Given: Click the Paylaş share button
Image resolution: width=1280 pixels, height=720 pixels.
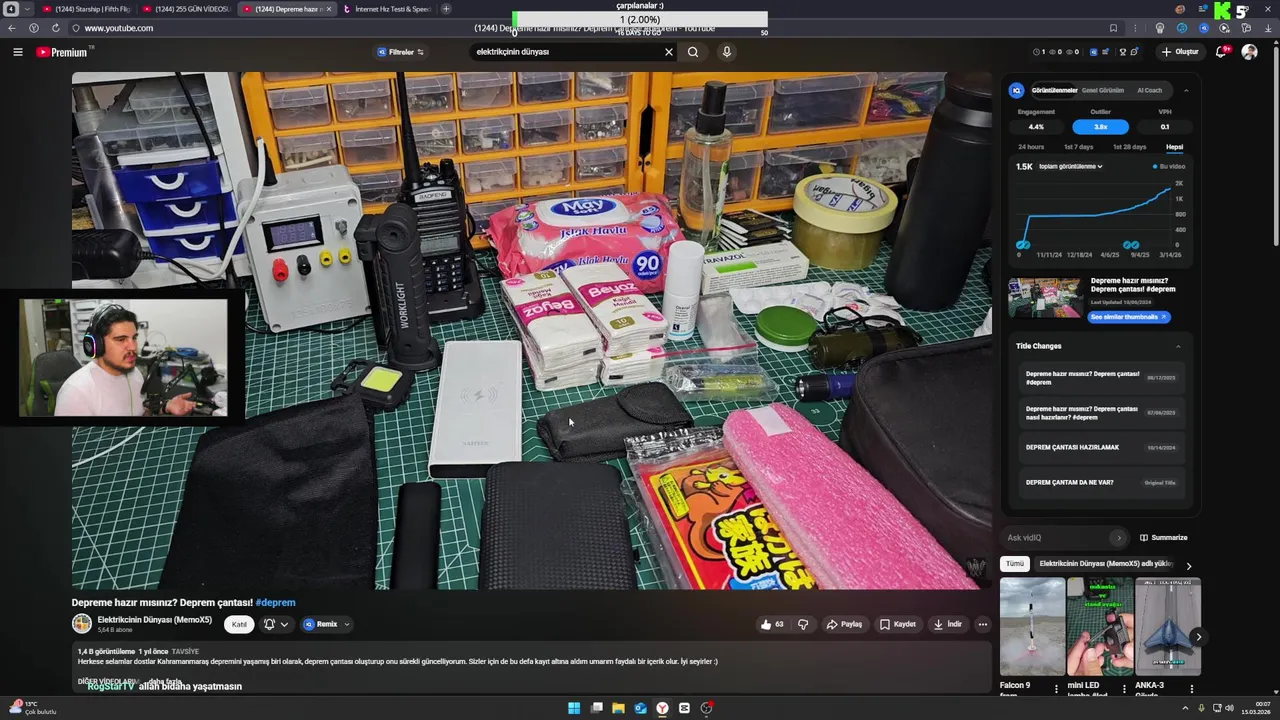Looking at the screenshot, I should tap(844, 624).
